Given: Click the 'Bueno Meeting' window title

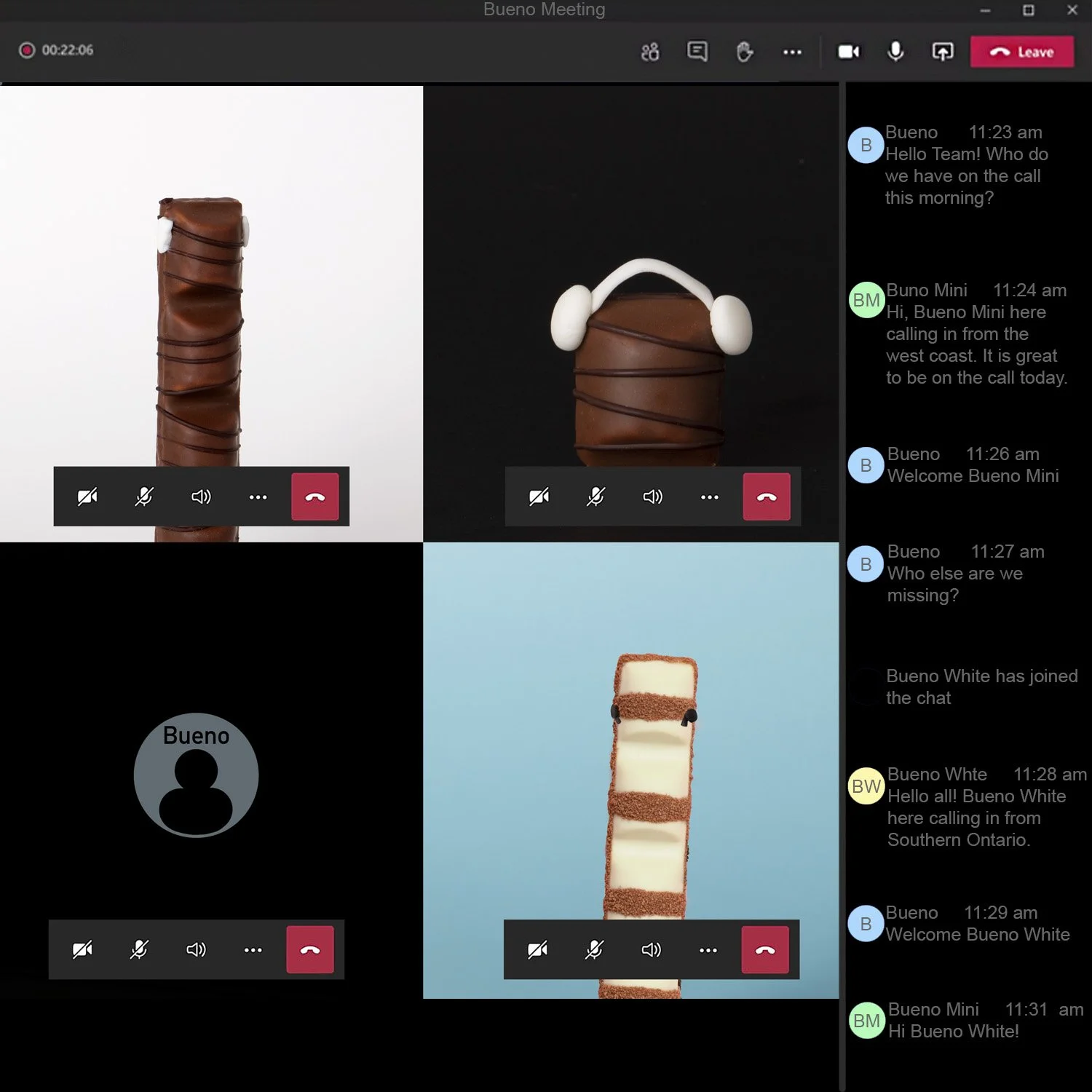Looking at the screenshot, I should (x=545, y=9).
